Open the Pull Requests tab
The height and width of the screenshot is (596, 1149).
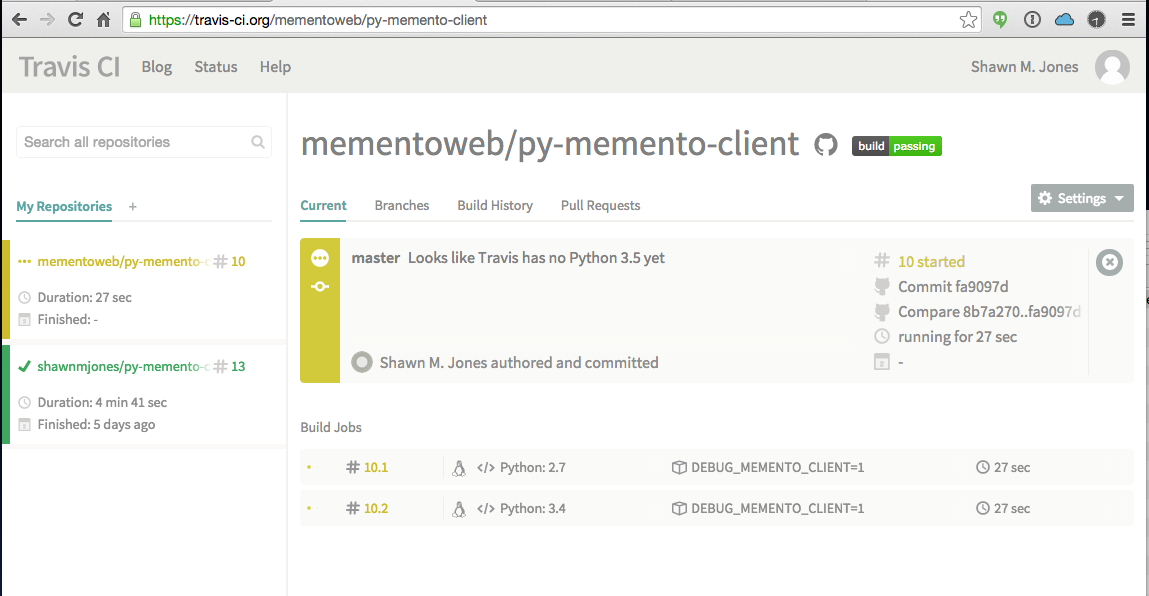pos(600,205)
